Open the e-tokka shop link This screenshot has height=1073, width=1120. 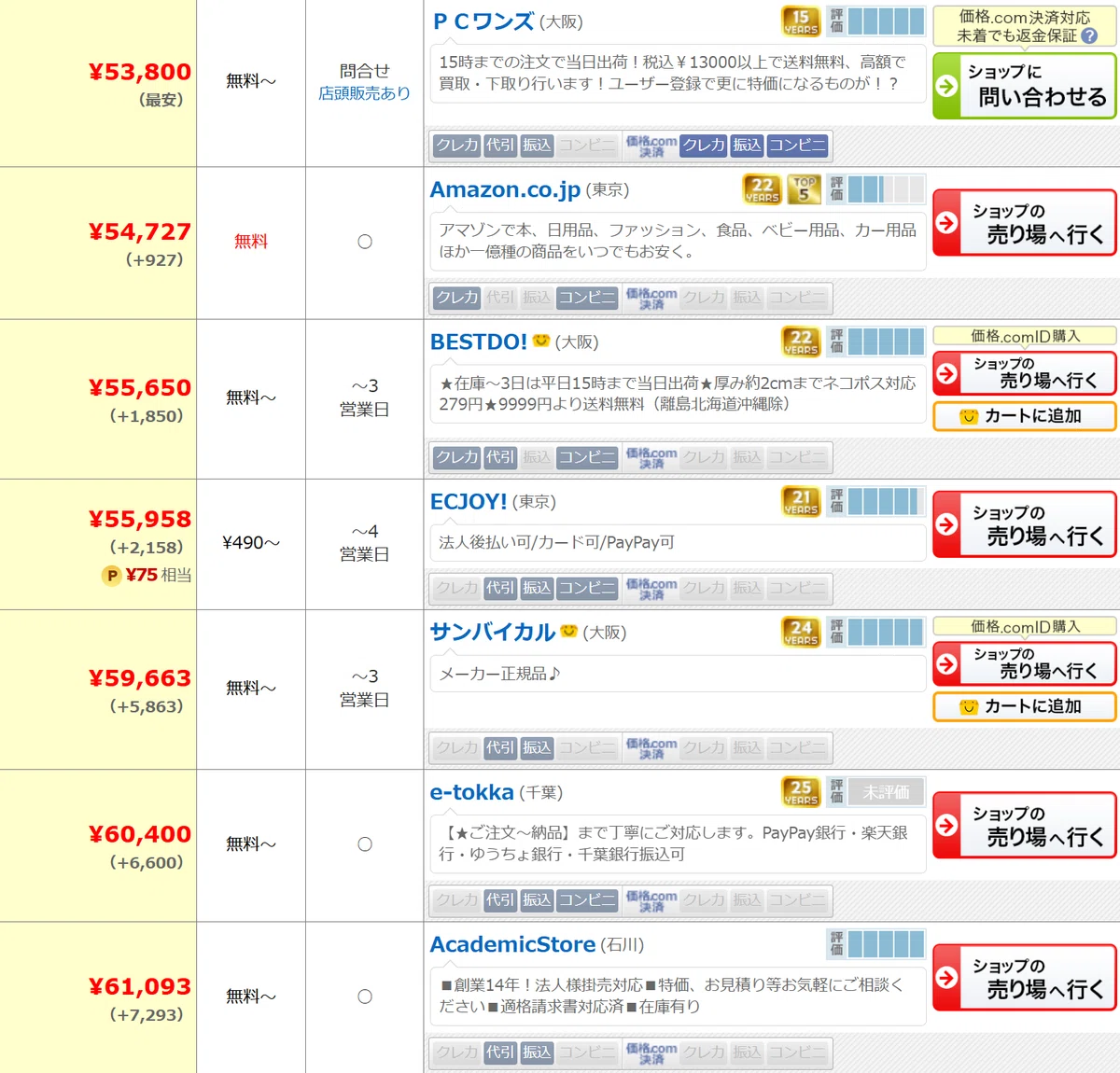[x=471, y=792]
